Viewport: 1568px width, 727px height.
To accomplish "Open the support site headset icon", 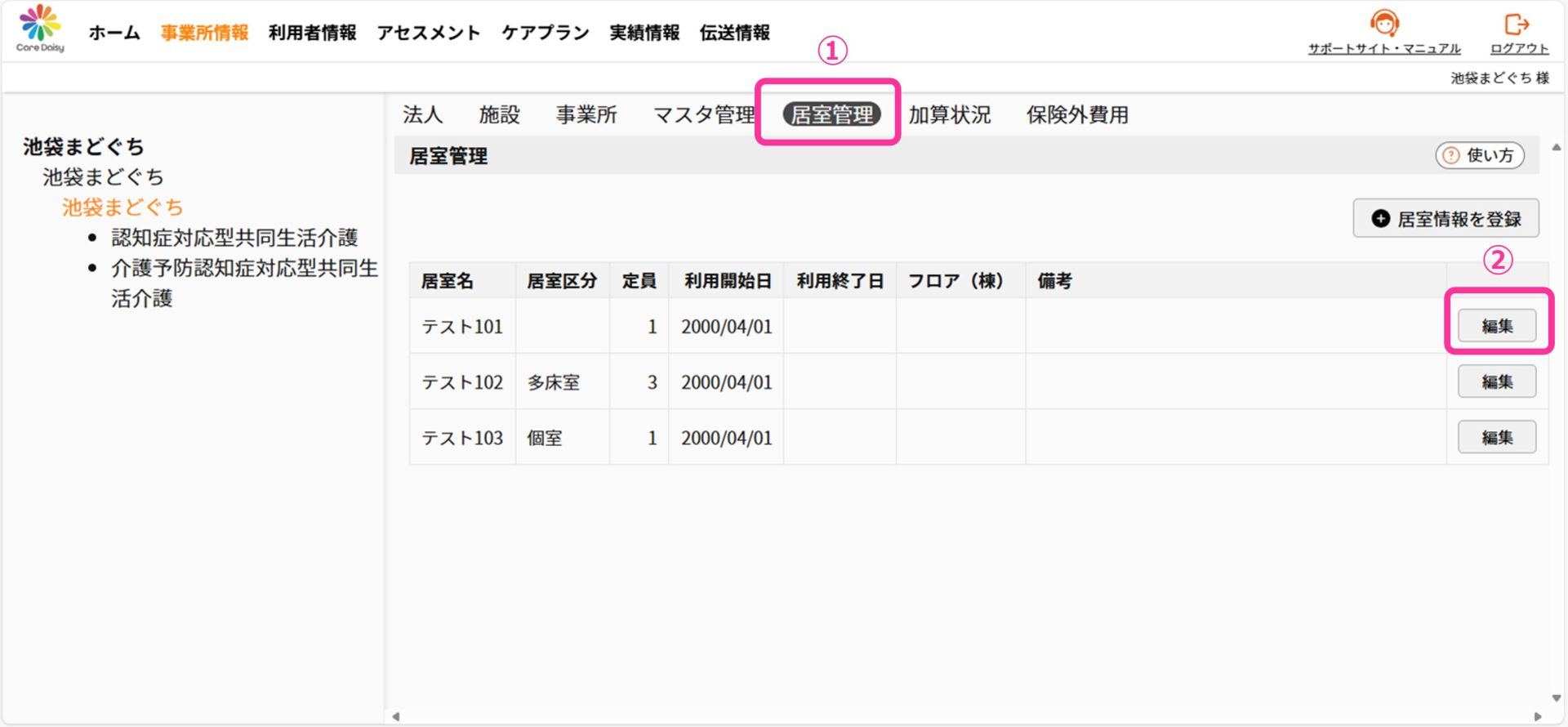I will tap(1384, 23).
